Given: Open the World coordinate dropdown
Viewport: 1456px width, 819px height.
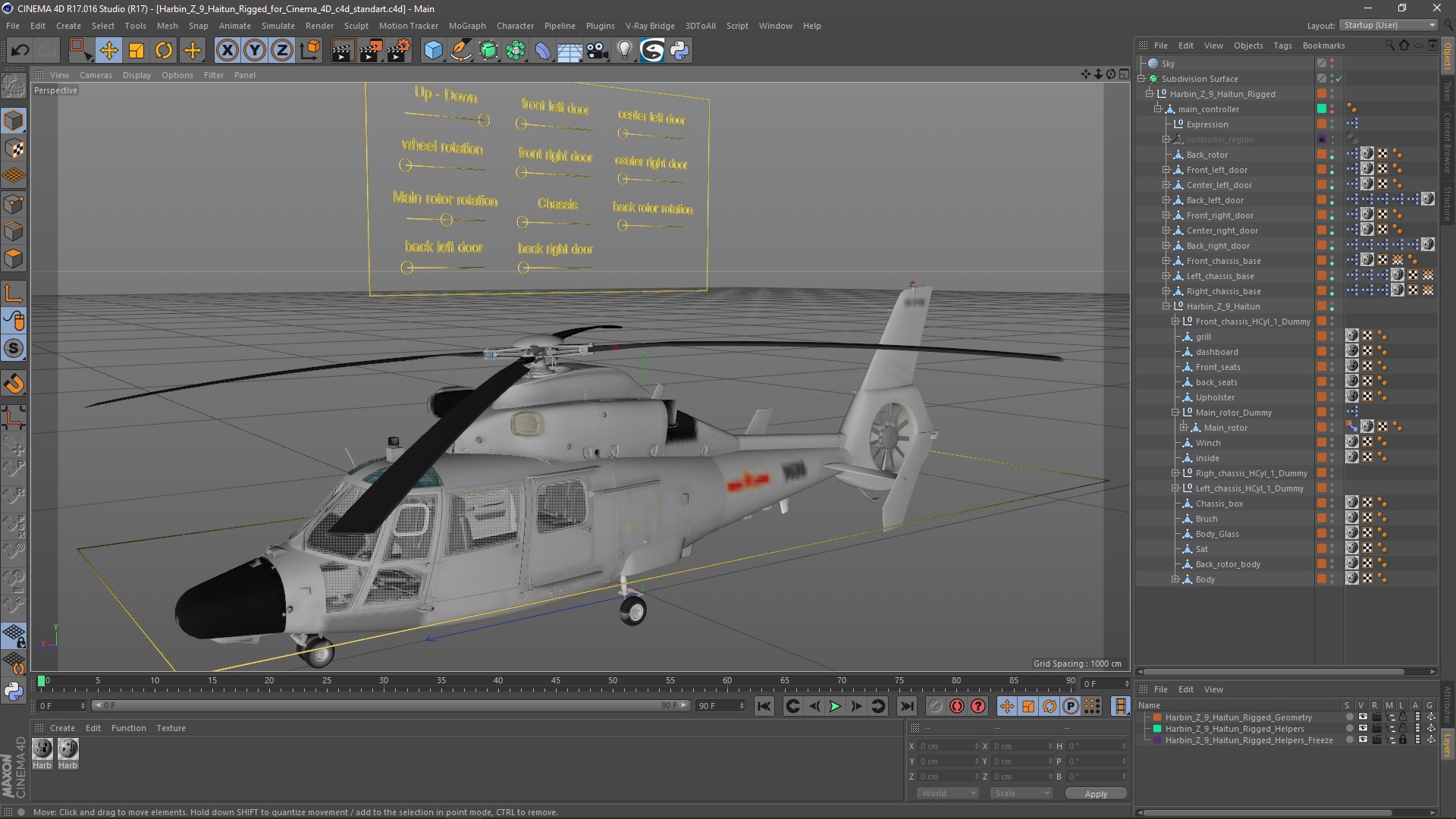Looking at the screenshot, I should (x=948, y=793).
